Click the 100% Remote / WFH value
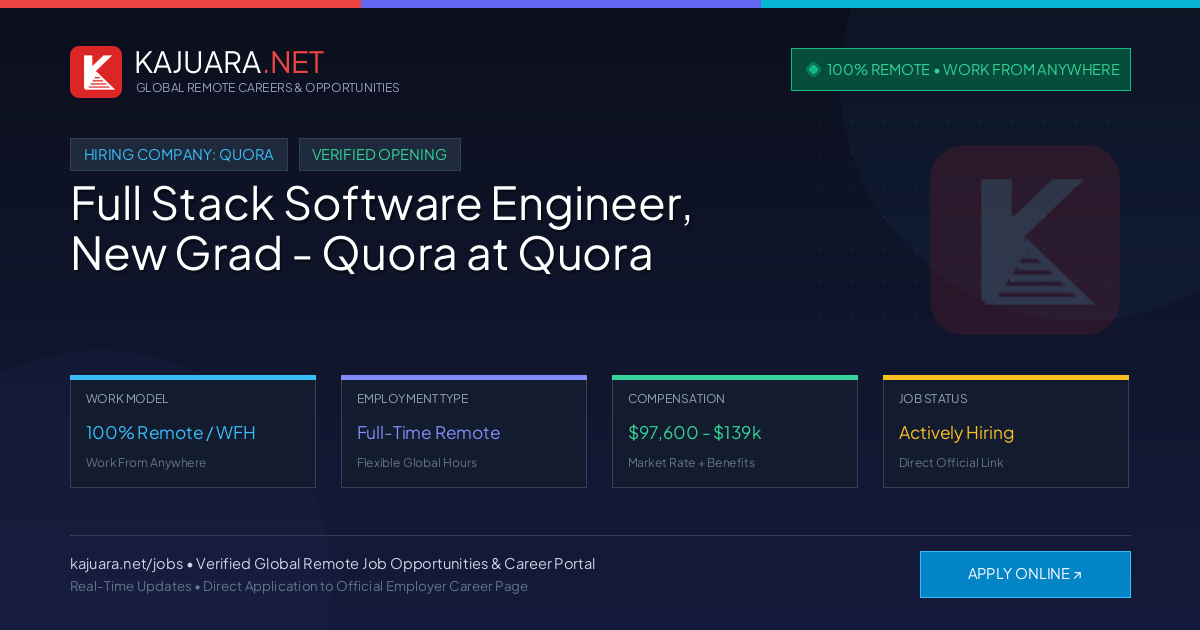 (171, 433)
